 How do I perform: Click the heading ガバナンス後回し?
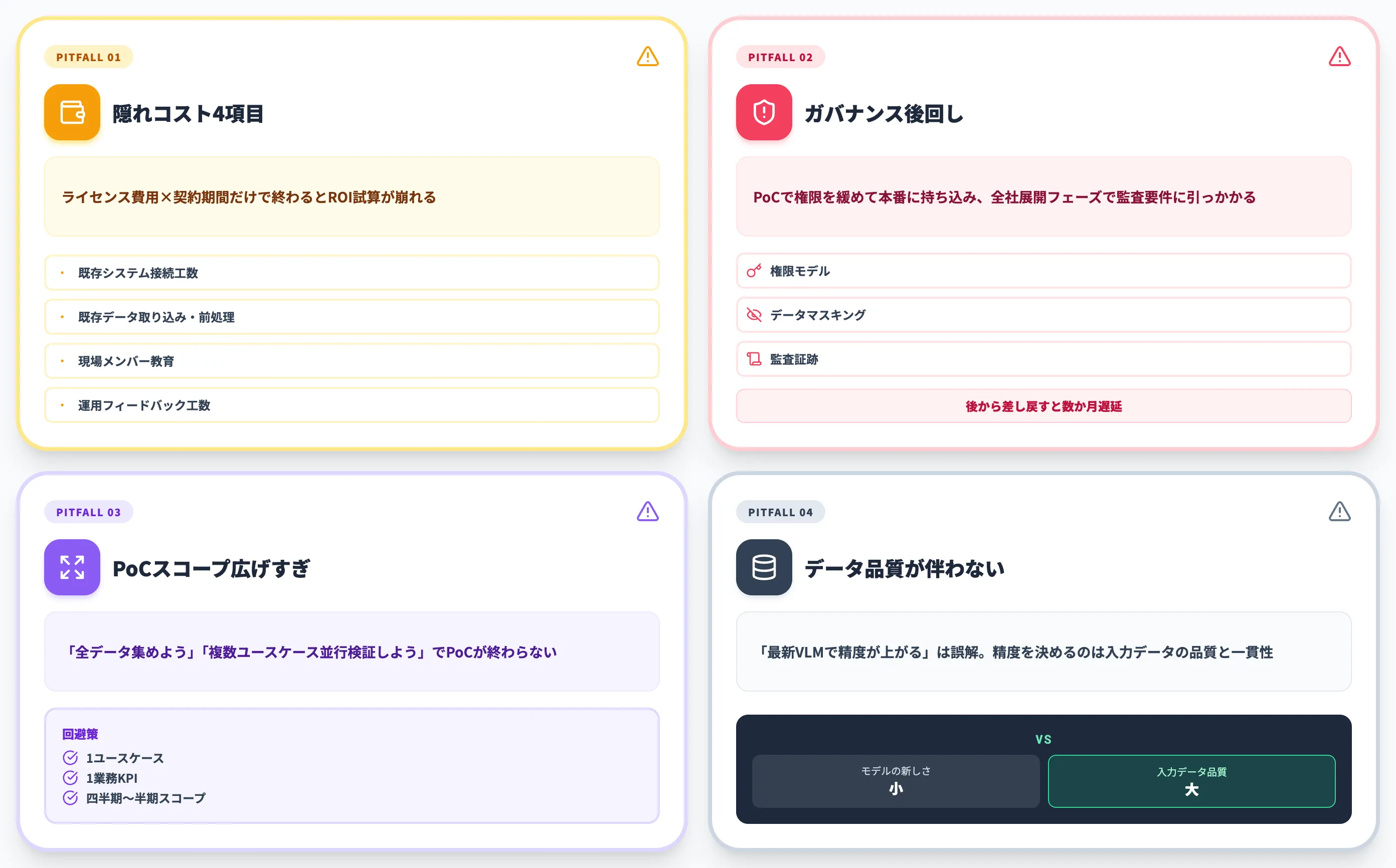[x=884, y=114]
